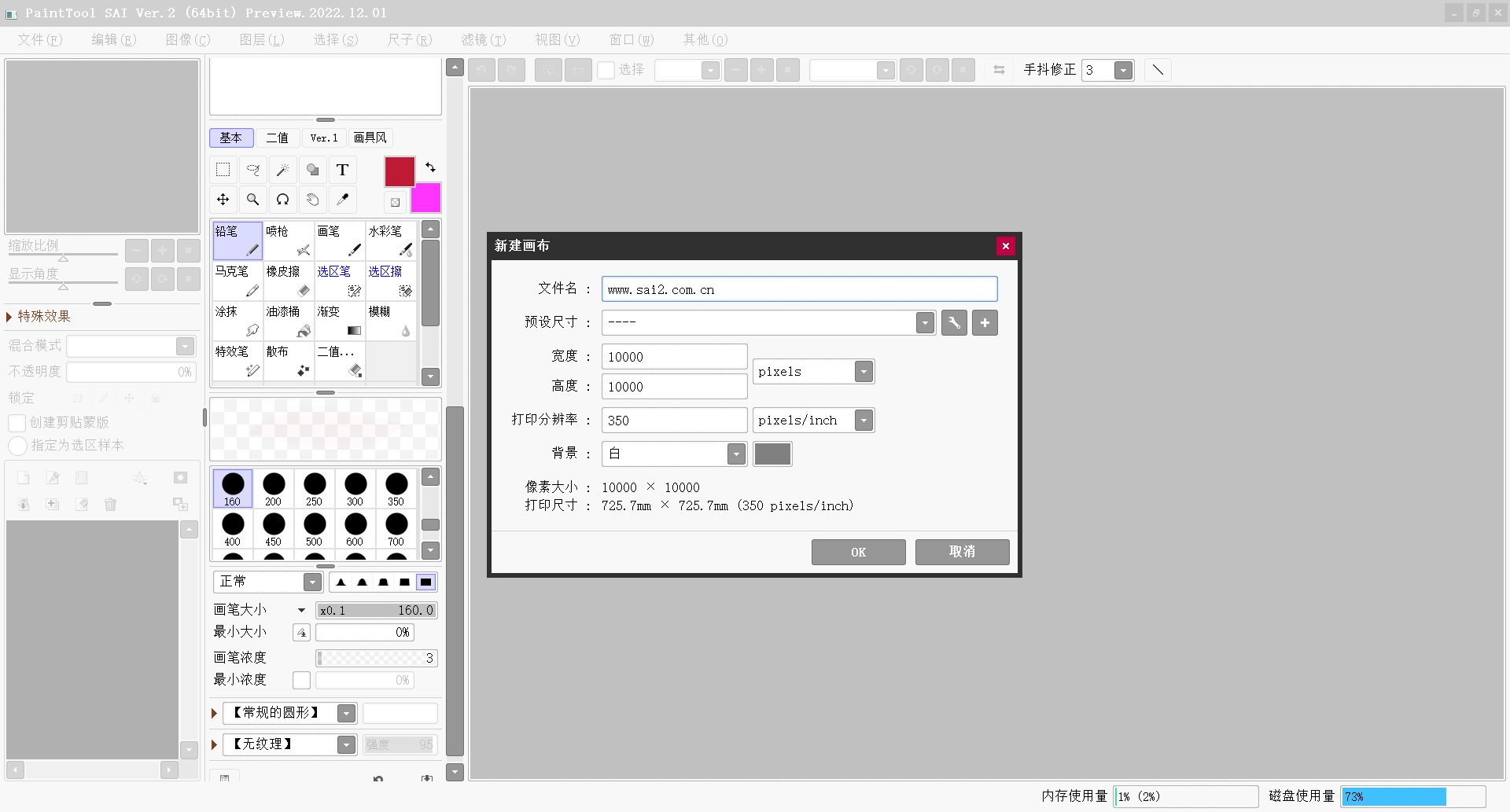
Task: Open the 手抖修正 stabilizer dropdown
Action: (x=1124, y=70)
